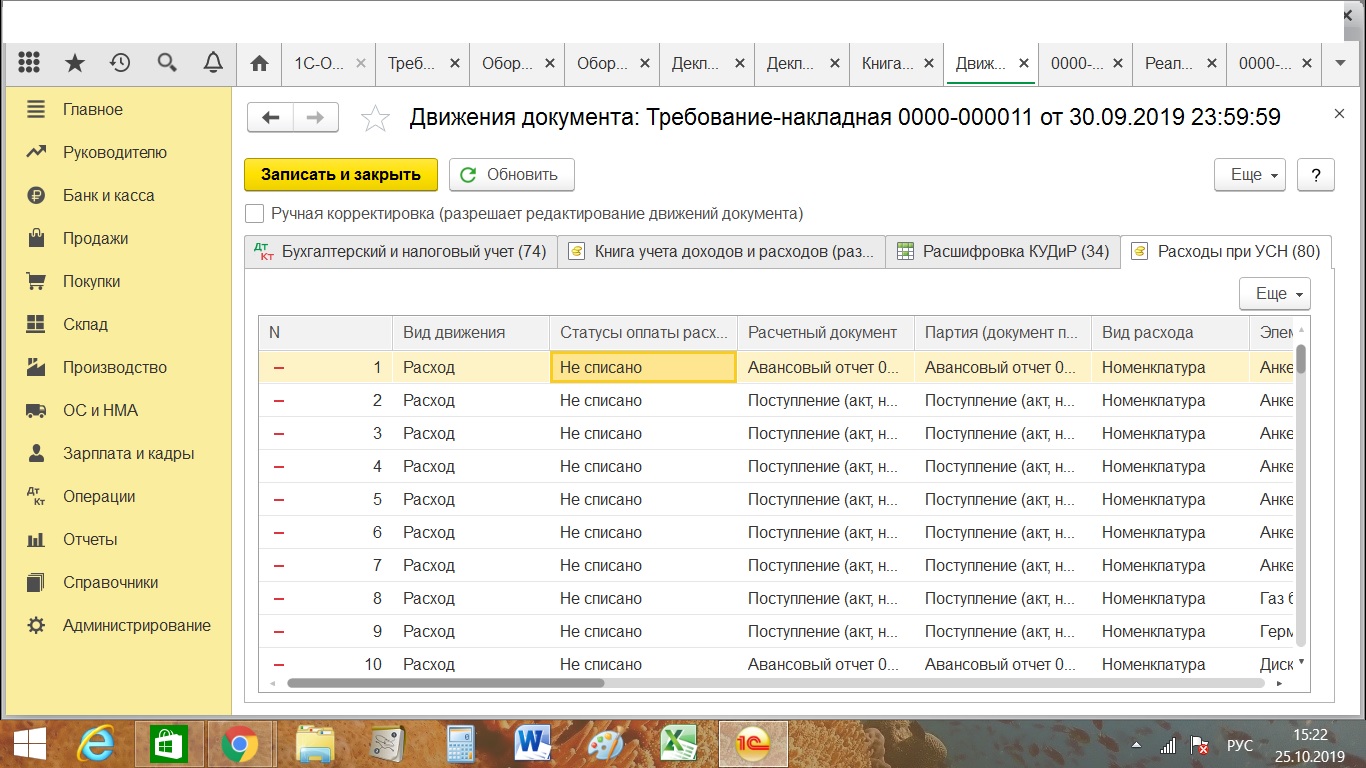The height and width of the screenshot is (768, 1366).
Task: Open the sections menu grid icon
Action: pyautogui.click(x=29, y=63)
